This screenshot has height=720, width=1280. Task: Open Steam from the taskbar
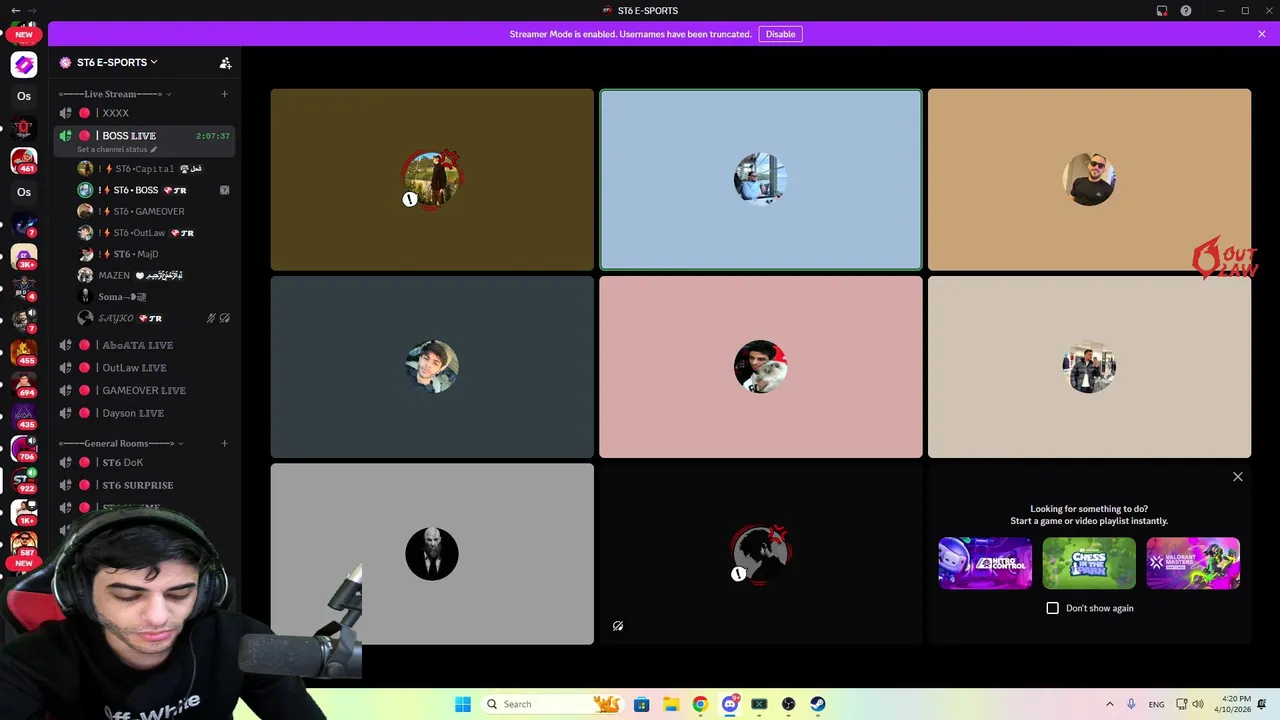coord(818,704)
